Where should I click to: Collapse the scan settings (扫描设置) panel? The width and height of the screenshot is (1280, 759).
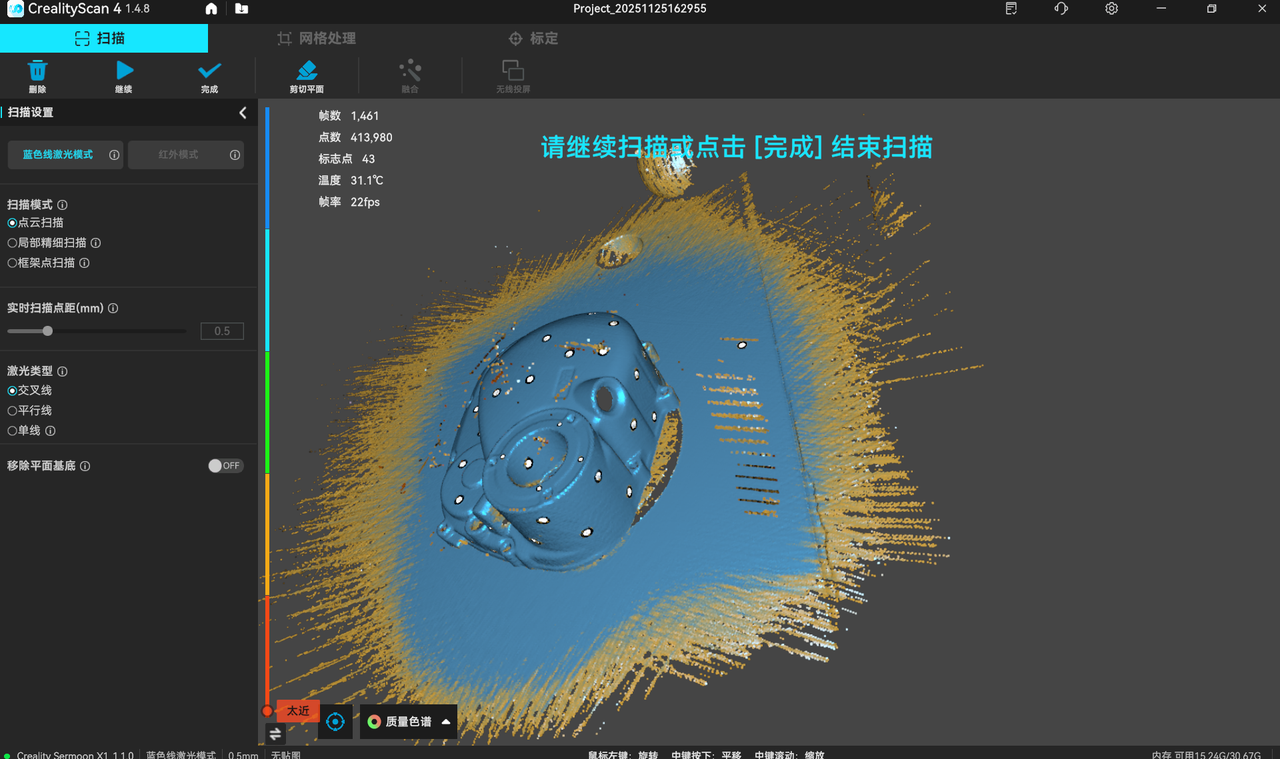click(242, 113)
